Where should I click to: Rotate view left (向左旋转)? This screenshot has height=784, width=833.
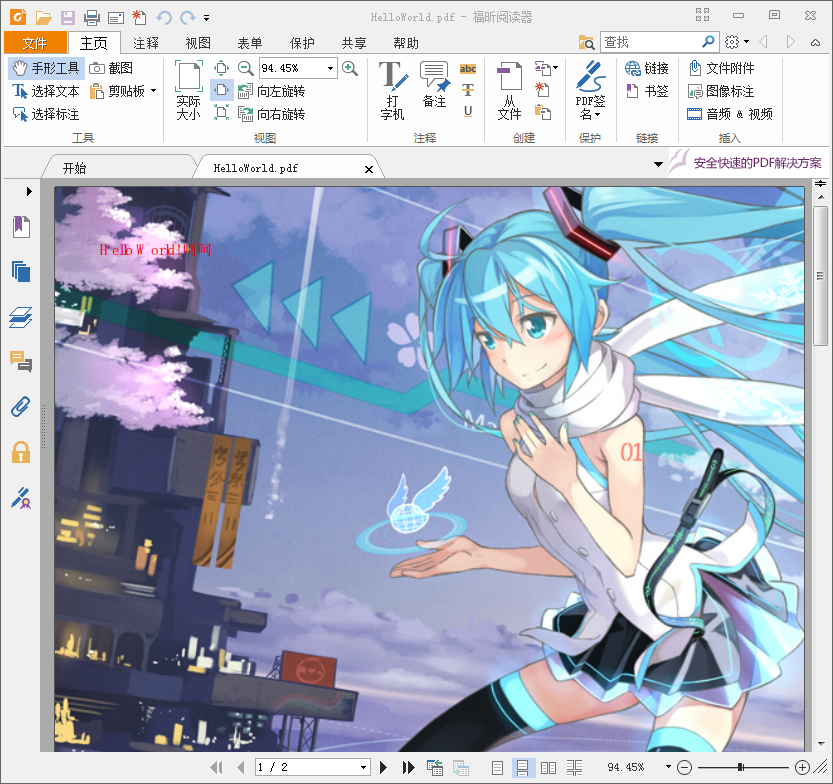(271, 91)
